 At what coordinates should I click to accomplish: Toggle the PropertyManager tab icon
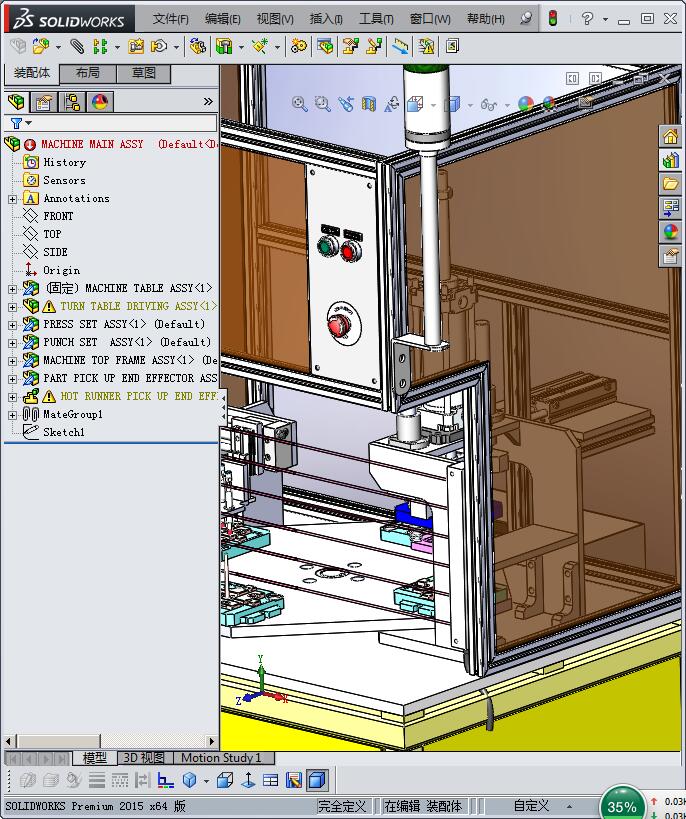(x=44, y=102)
